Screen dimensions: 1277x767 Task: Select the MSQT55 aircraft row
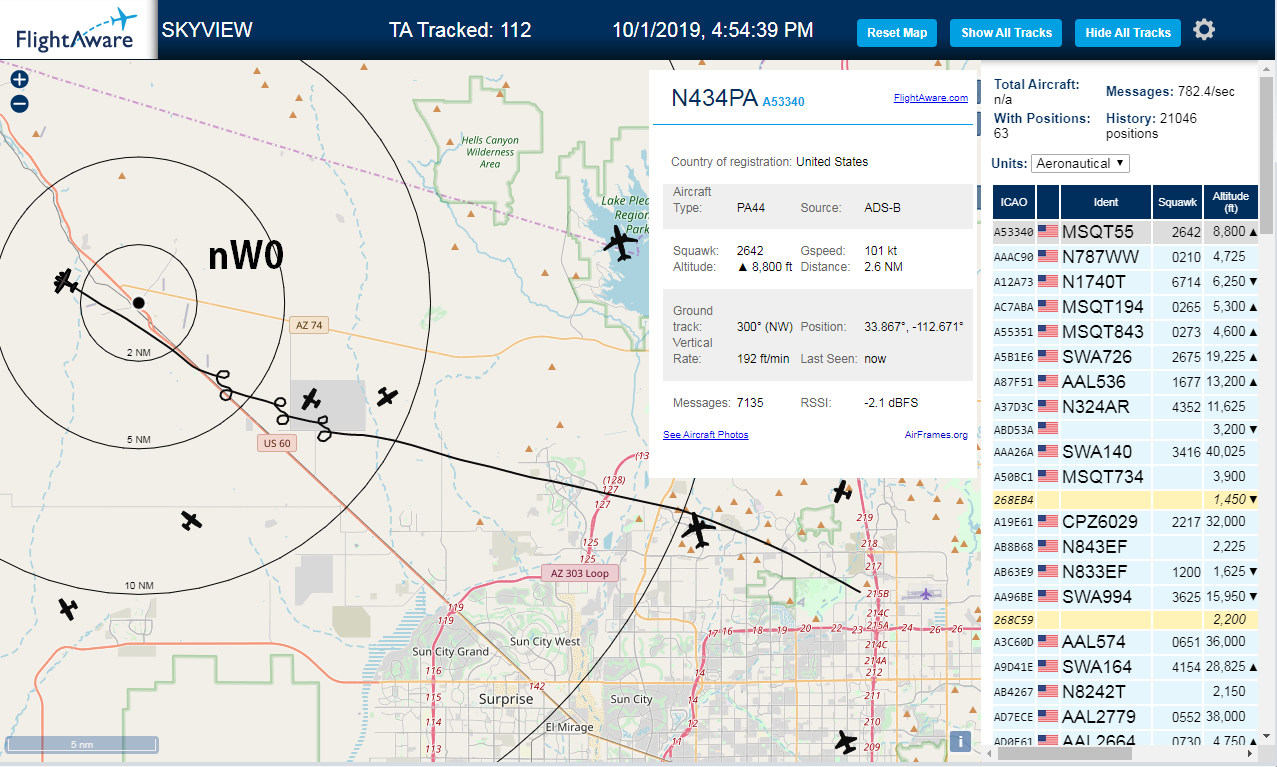(1126, 232)
